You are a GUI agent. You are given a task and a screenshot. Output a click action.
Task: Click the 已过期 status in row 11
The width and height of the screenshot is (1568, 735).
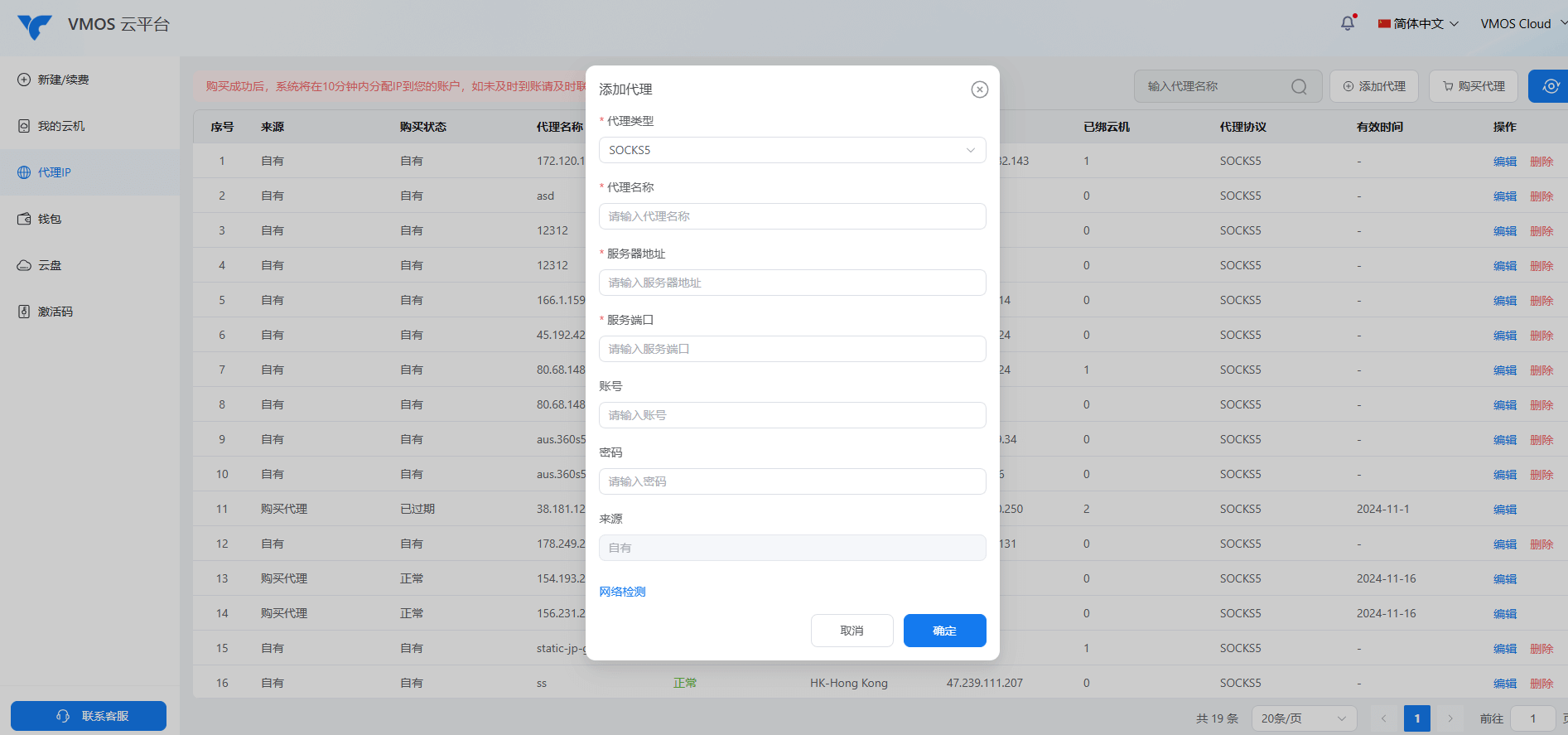coord(417,509)
